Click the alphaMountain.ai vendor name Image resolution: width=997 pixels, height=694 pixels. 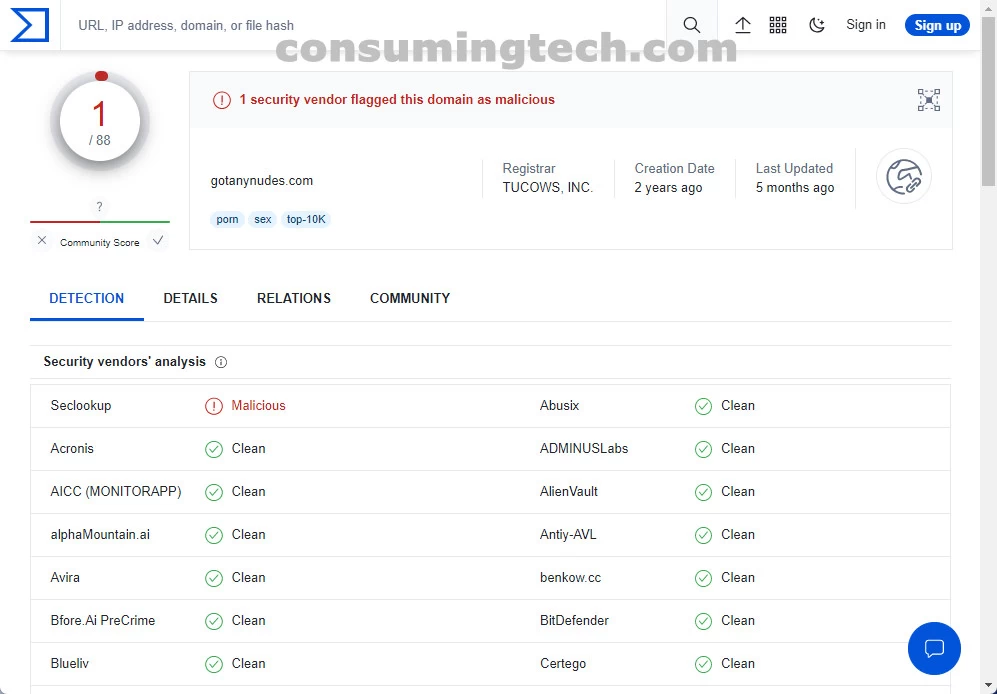(100, 534)
